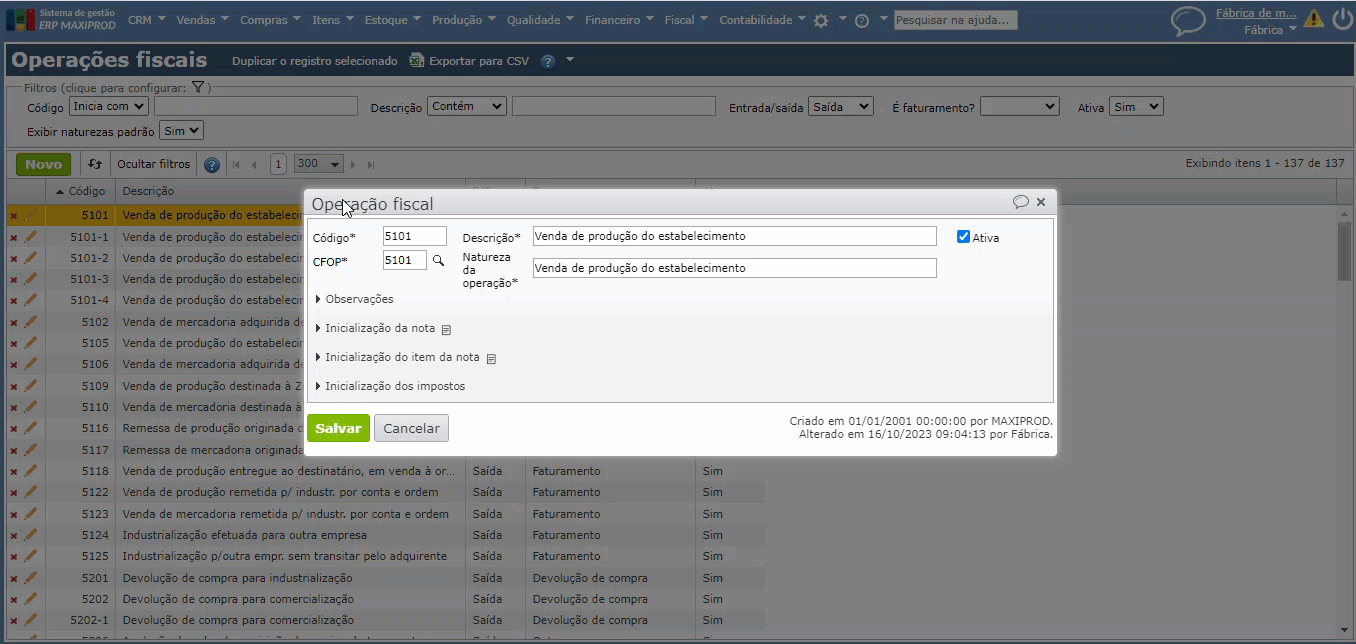The width and height of the screenshot is (1356, 644).
Task: Open the Descrição filter 'Contém' dropdown
Action: 467,106
